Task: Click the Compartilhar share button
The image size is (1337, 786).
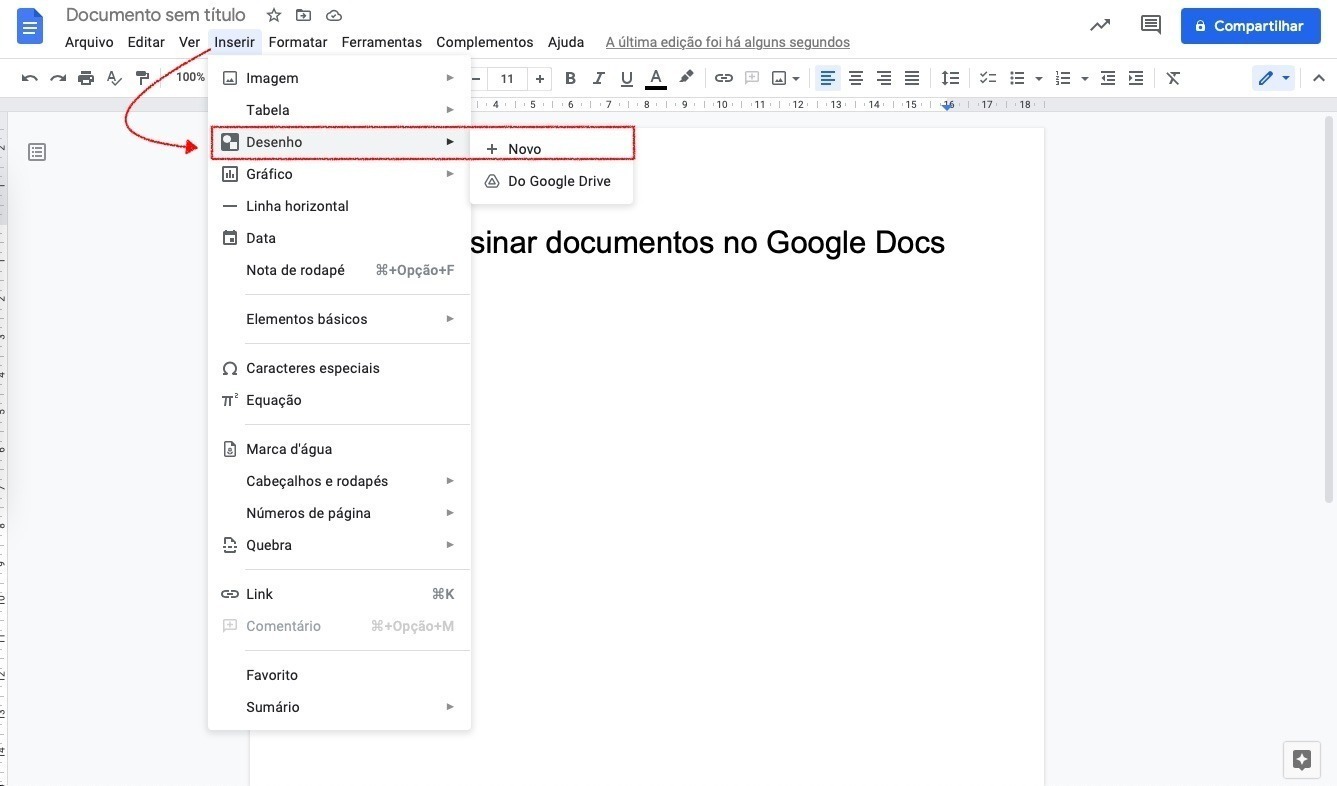Action: point(1250,26)
